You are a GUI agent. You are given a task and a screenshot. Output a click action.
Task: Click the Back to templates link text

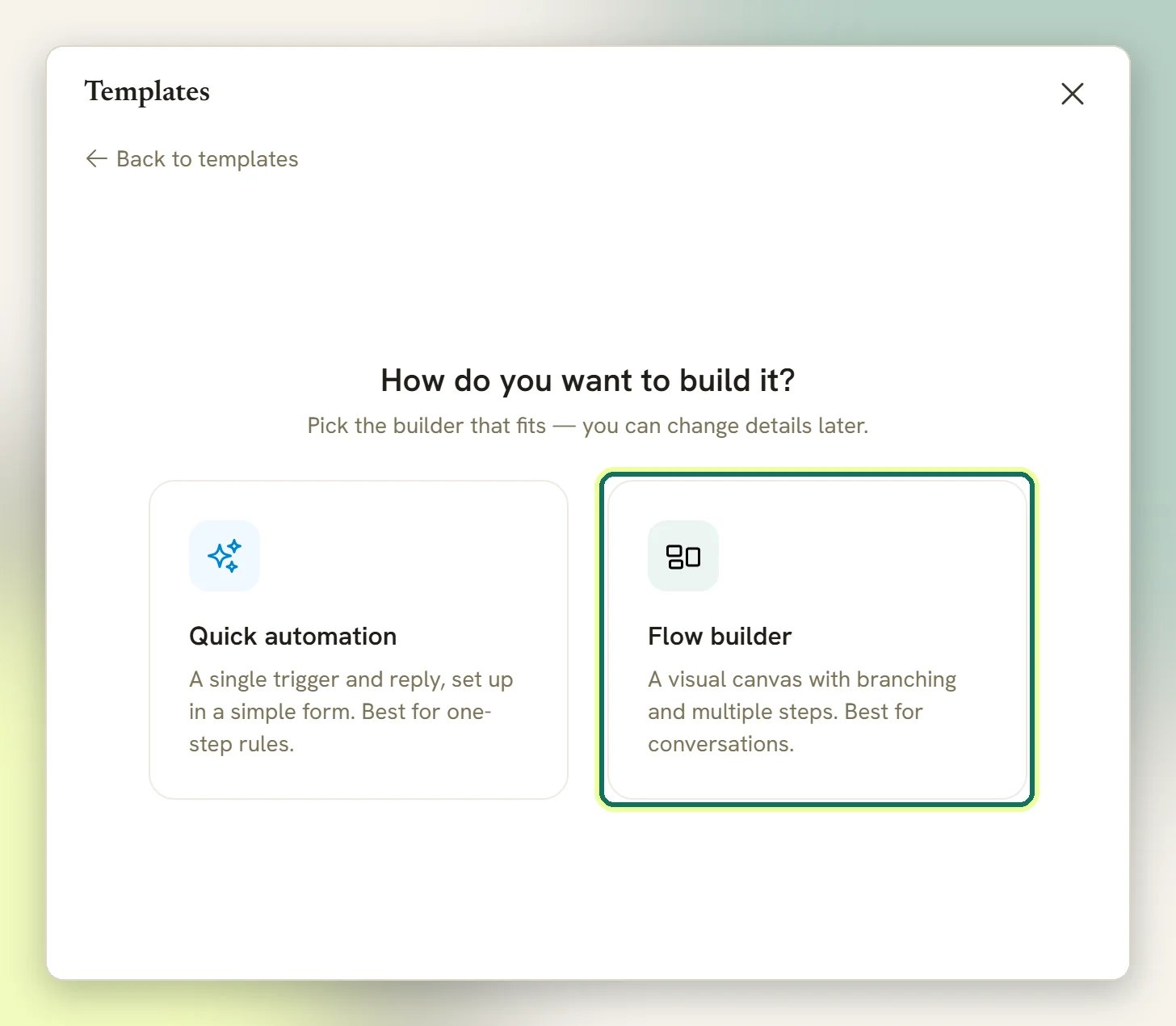[208, 159]
